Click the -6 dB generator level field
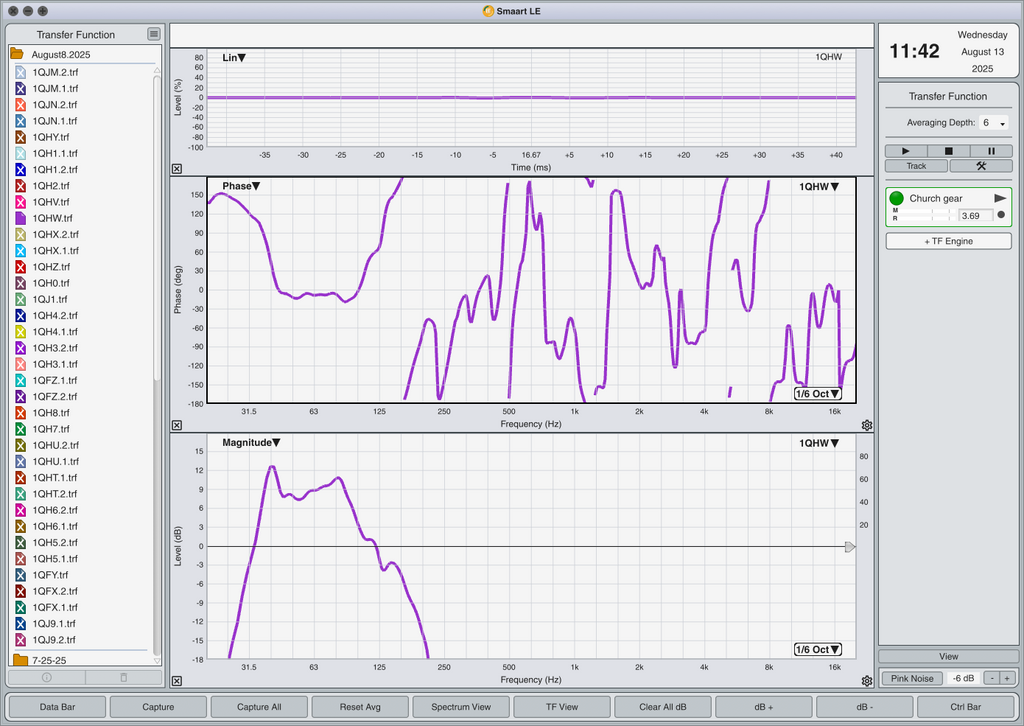 coord(963,678)
